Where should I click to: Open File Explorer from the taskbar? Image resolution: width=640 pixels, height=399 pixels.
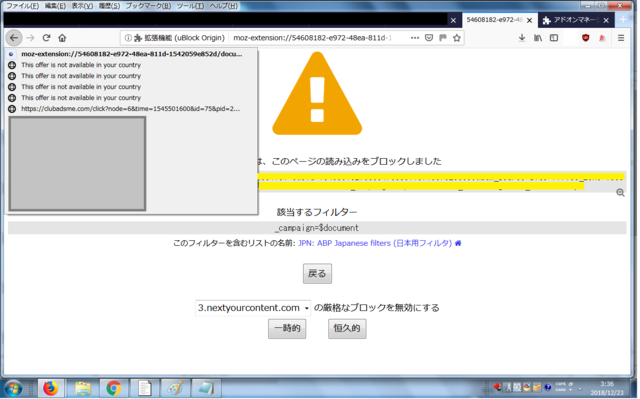coord(82,388)
